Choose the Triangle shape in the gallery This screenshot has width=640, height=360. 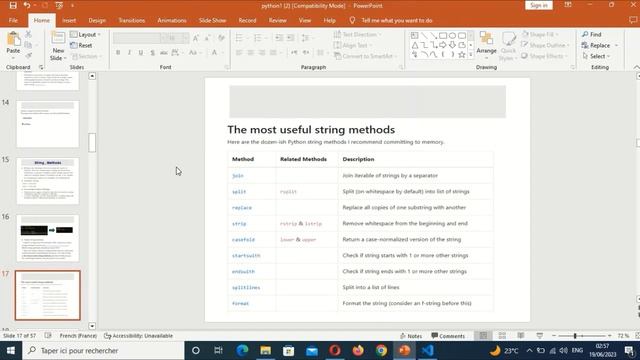[415, 45]
